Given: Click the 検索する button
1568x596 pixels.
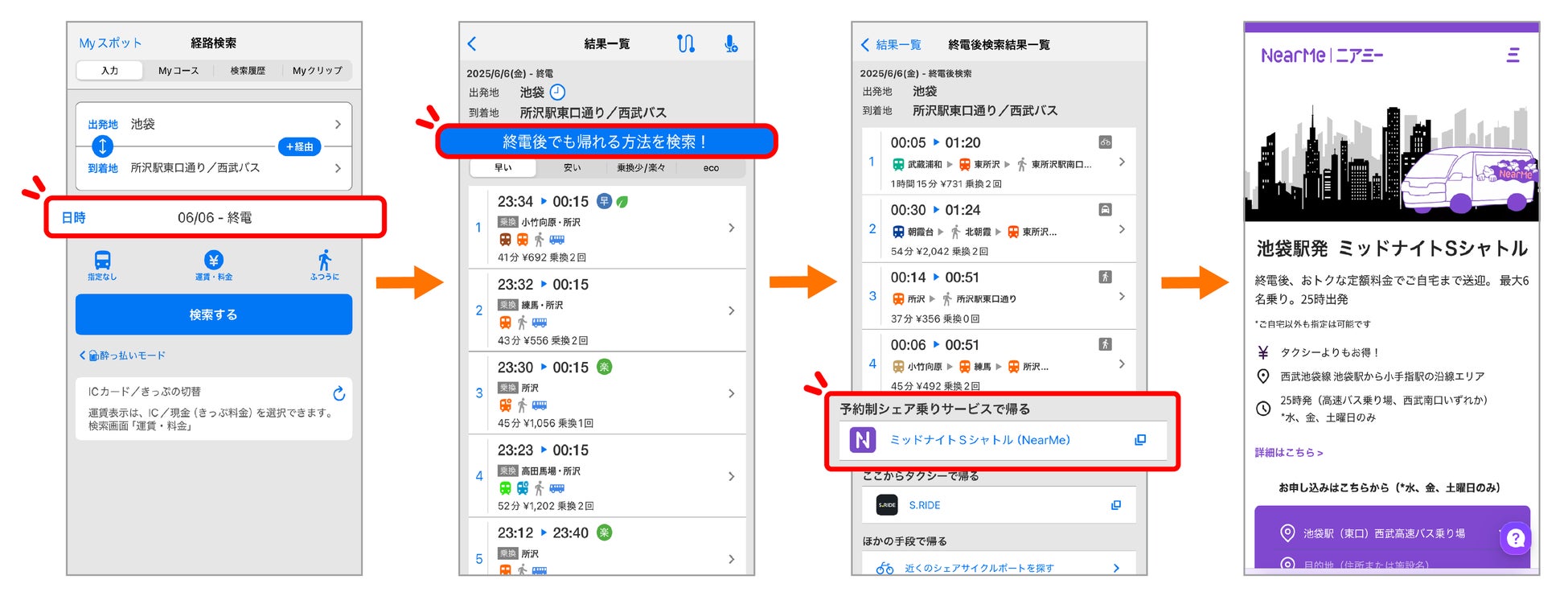Looking at the screenshot, I should (x=214, y=314).
